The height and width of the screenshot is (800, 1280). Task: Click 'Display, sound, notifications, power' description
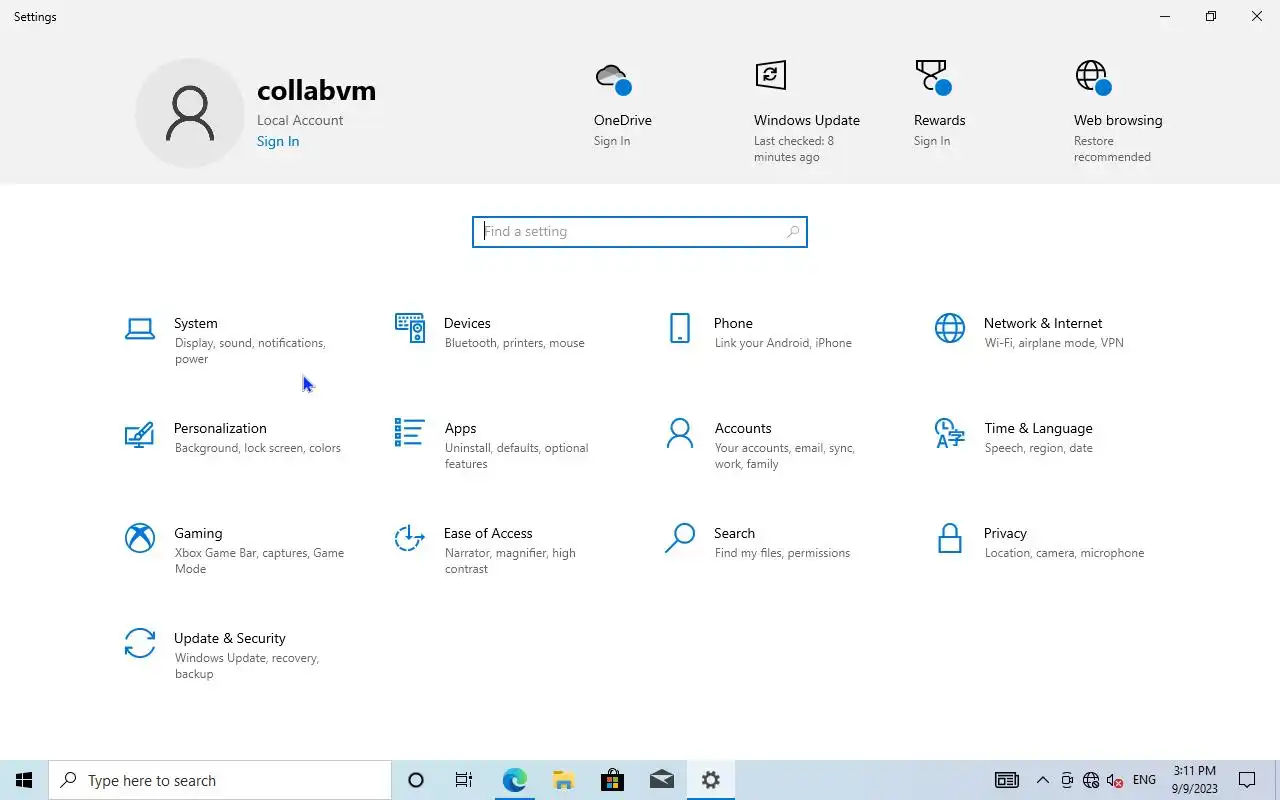(x=250, y=351)
